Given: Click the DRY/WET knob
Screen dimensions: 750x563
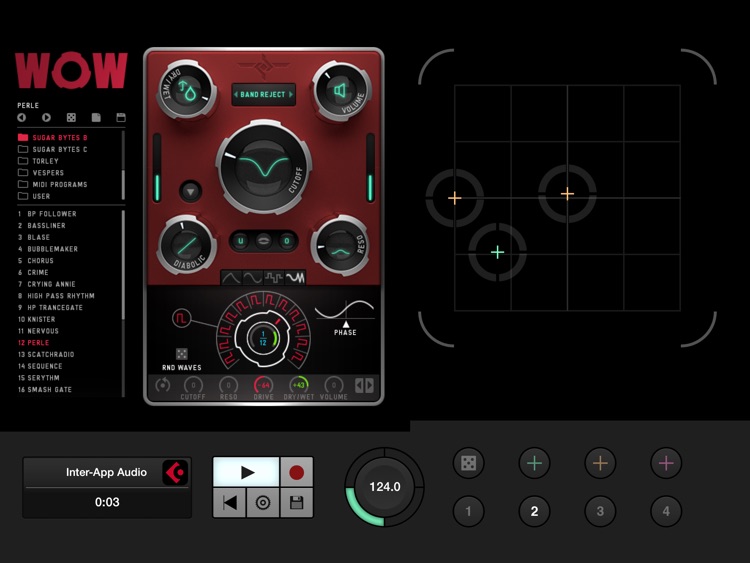Looking at the screenshot, I should (x=186, y=90).
